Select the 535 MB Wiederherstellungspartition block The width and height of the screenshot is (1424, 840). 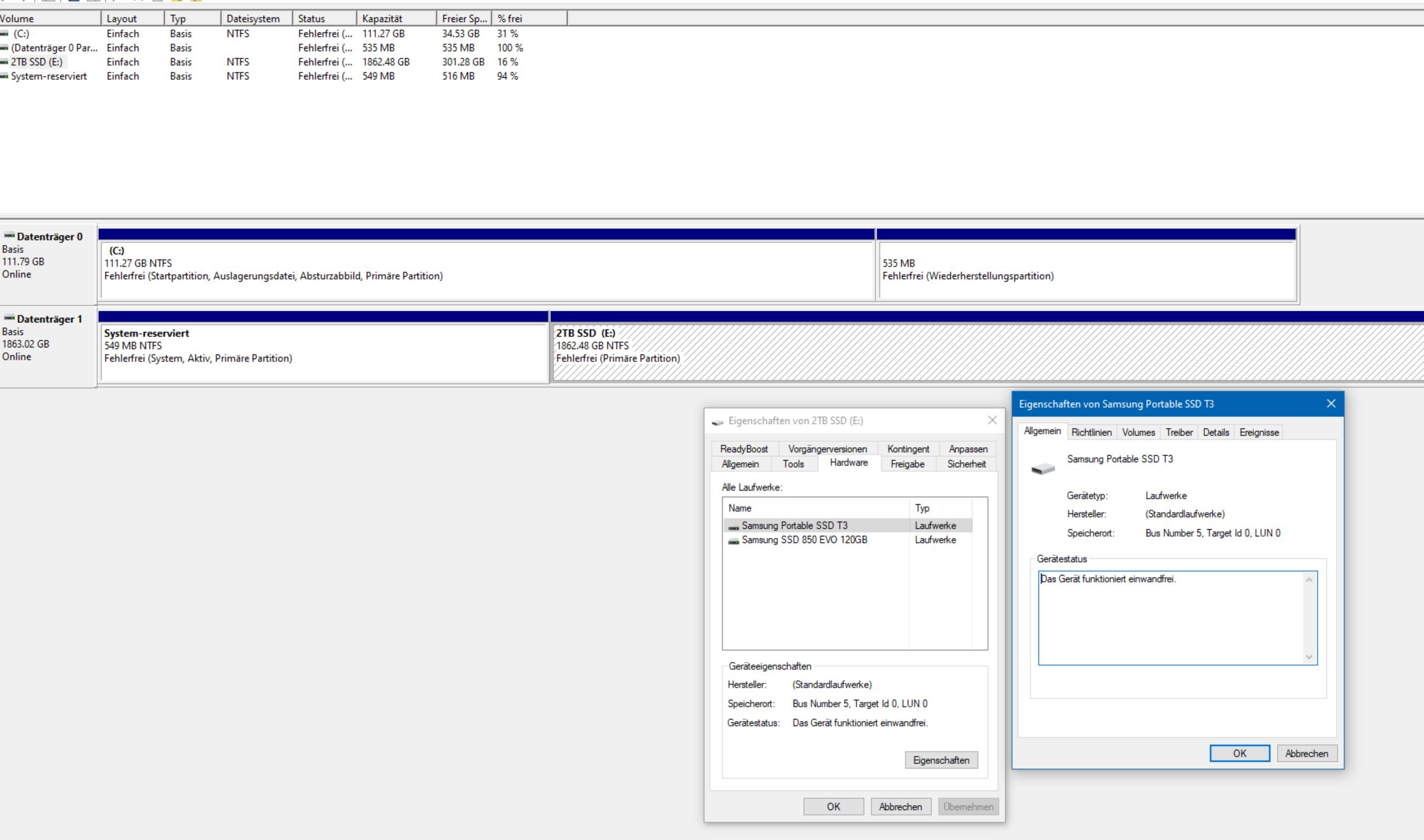1085,271
